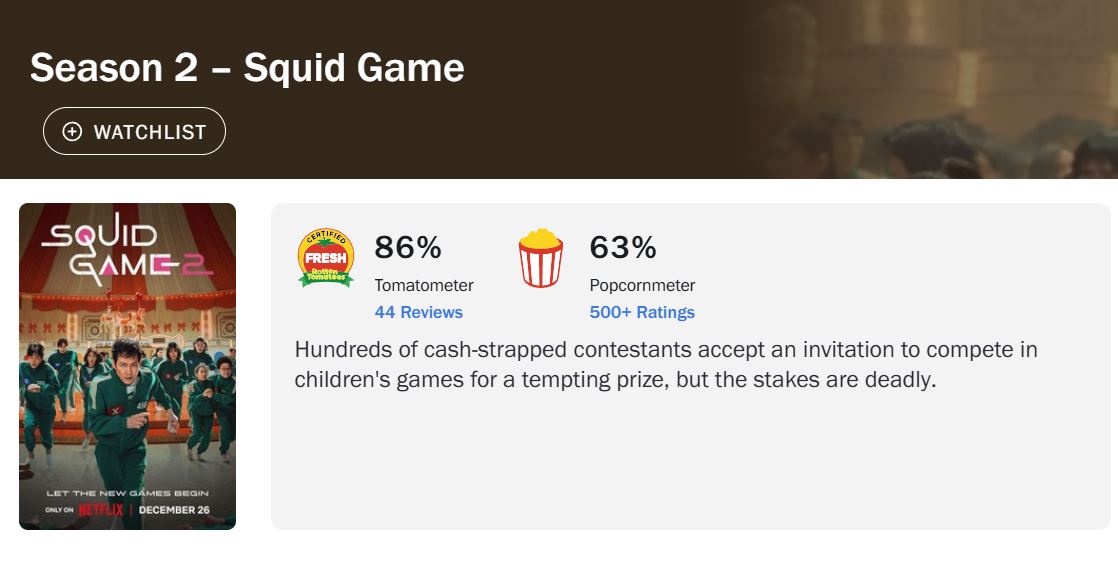This screenshot has width=1118, height=561.
Task: Click the "Only on" text on poster
Action: coord(61,510)
